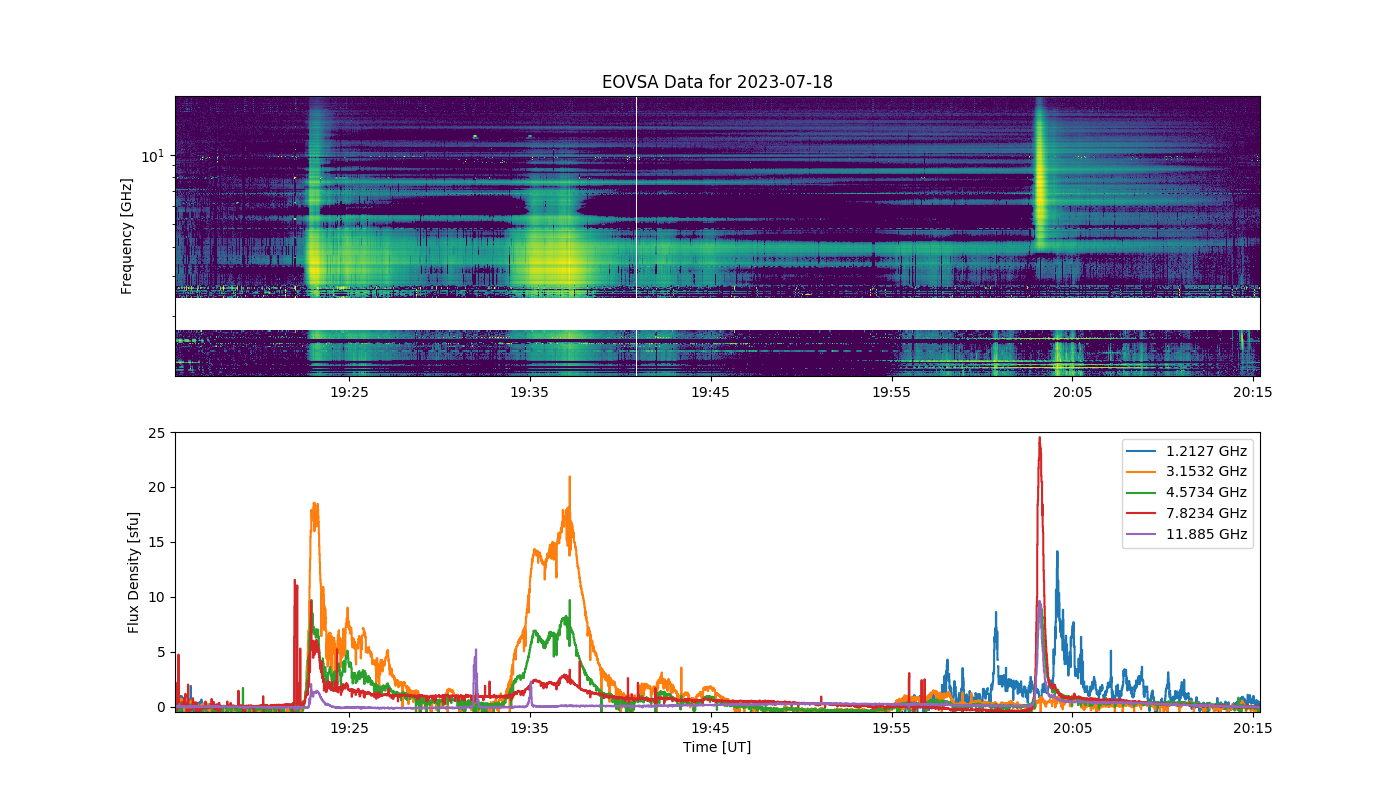This screenshot has height=800, width=1400.
Task: Click the white data gap band in the spectrogram
Action: tap(717, 314)
